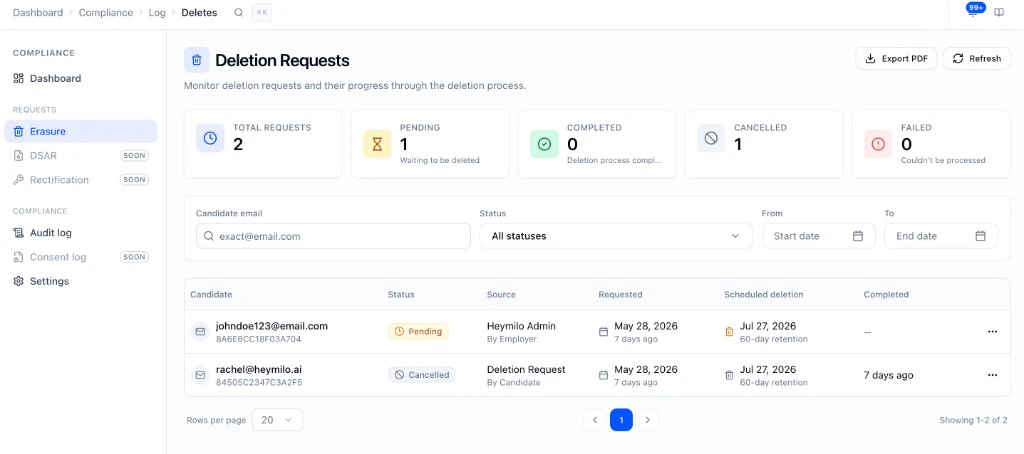Click the Deletes breadcrumb
Viewport: 1024px width, 454px height.
point(199,12)
